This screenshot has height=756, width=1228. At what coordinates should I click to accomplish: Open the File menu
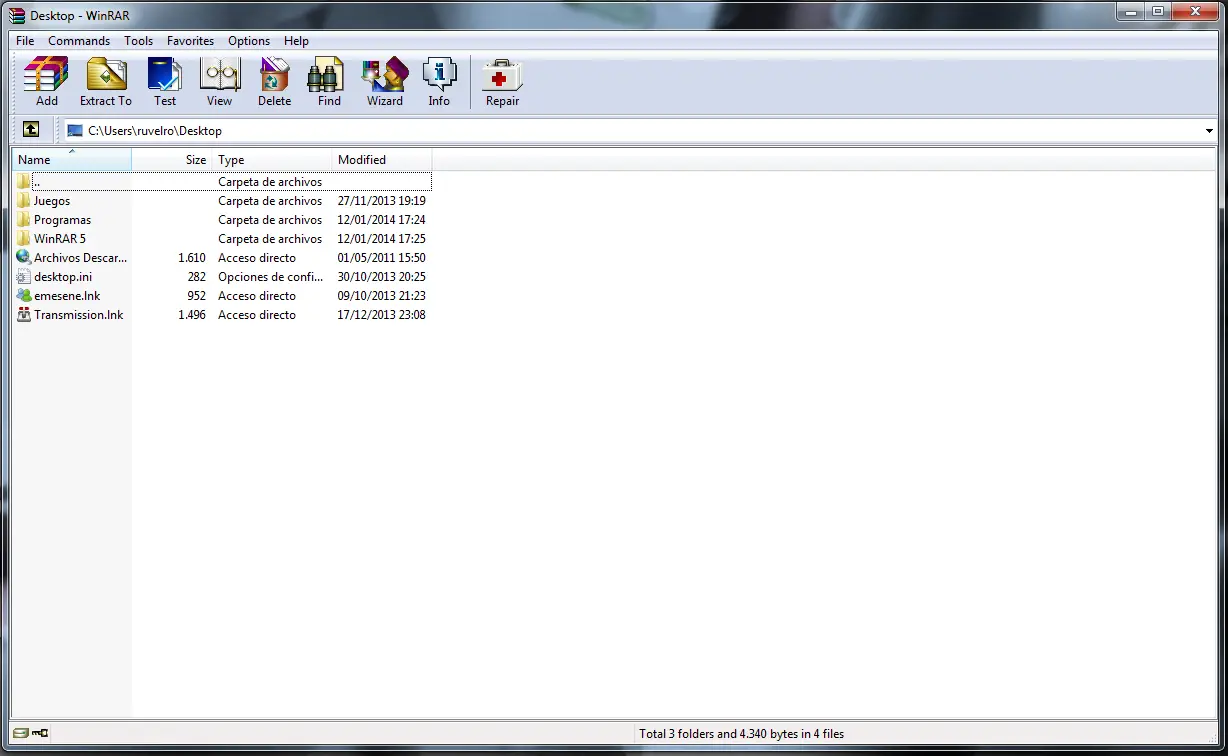(25, 41)
